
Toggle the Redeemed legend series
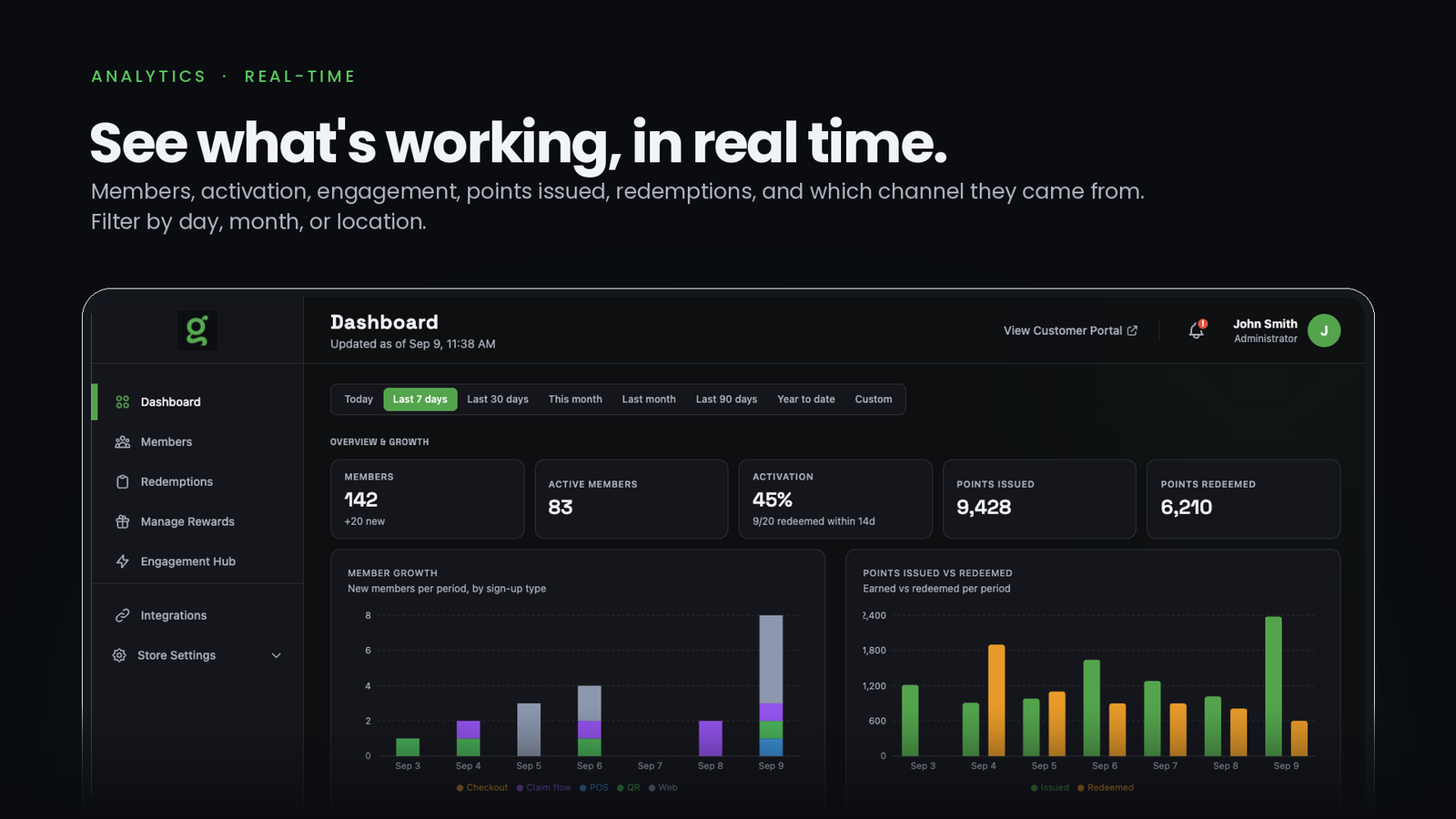[1106, 788]
